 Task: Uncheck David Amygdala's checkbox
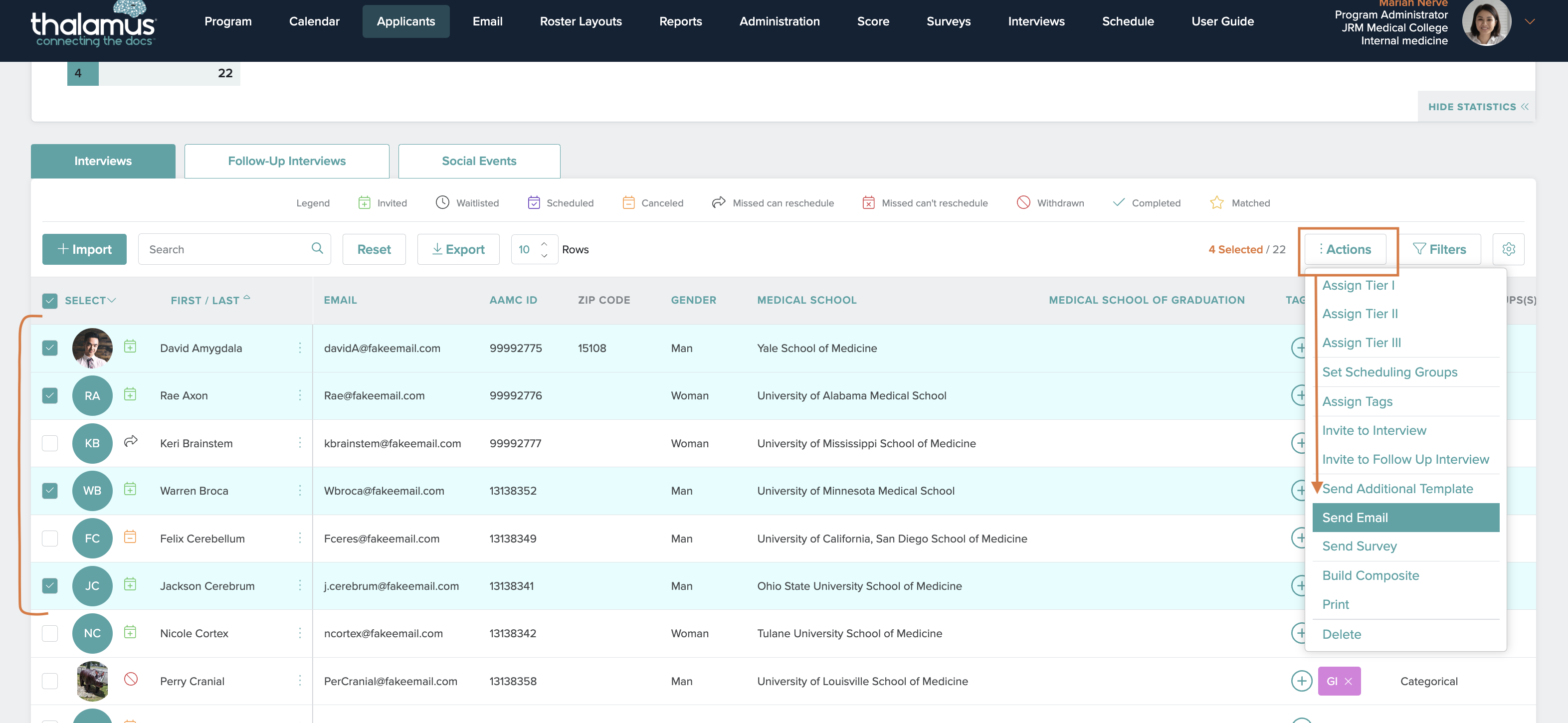click(50, 348)
